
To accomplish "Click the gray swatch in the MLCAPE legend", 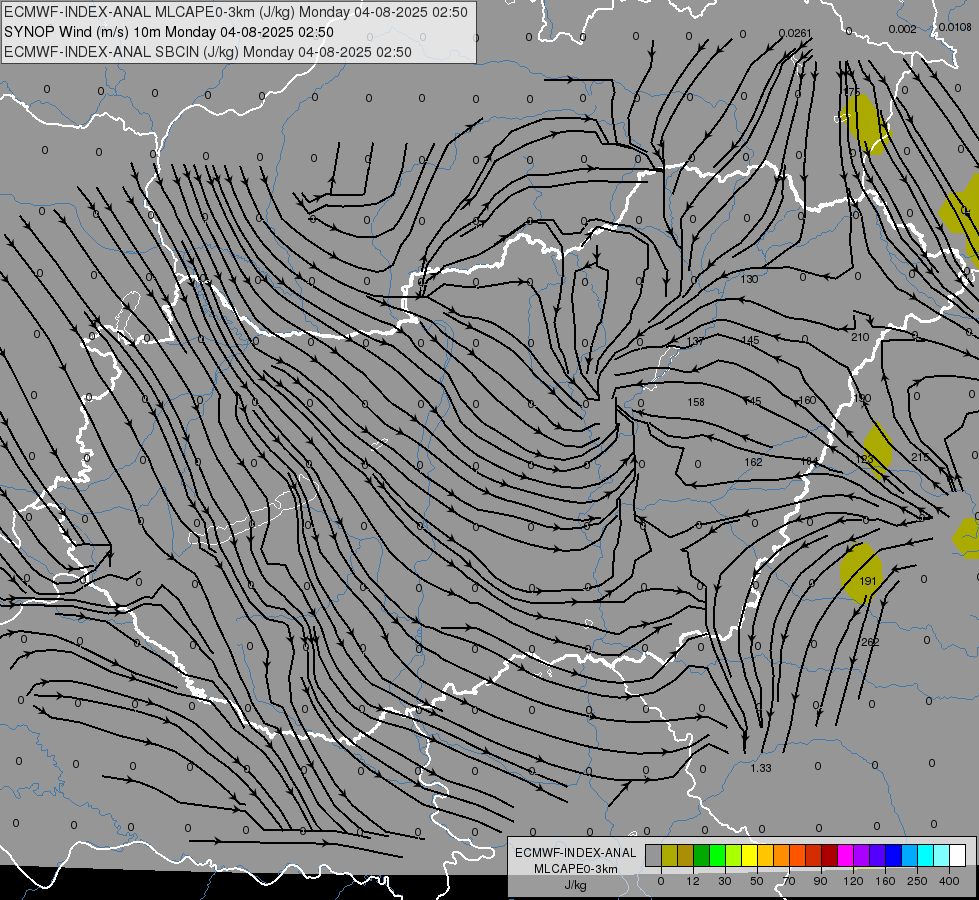I will point(654,855).
